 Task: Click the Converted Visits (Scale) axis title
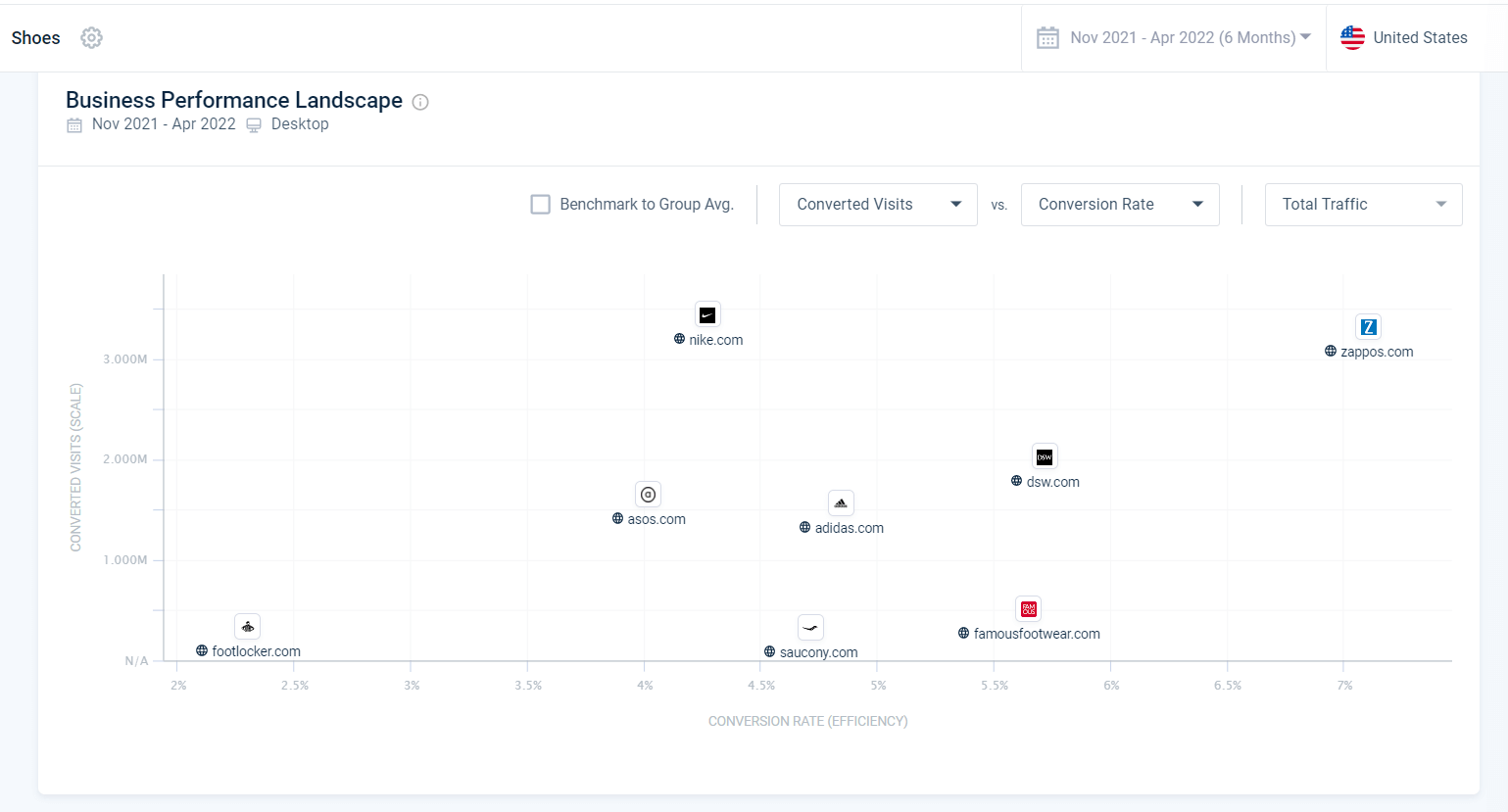click(x=76, y=468)
